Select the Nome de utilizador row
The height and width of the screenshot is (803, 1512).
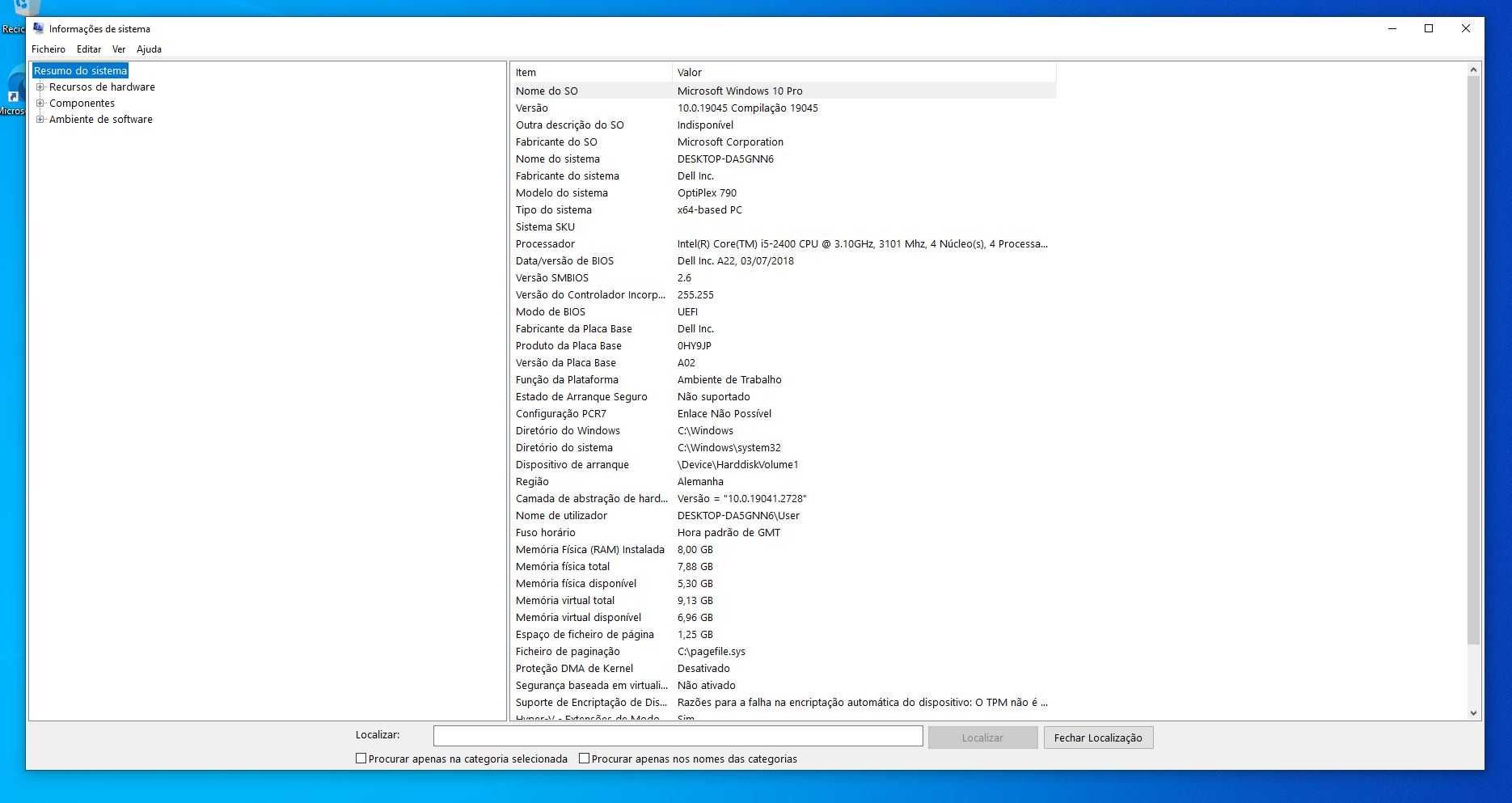pyautogui.click(x=783, y=515)
